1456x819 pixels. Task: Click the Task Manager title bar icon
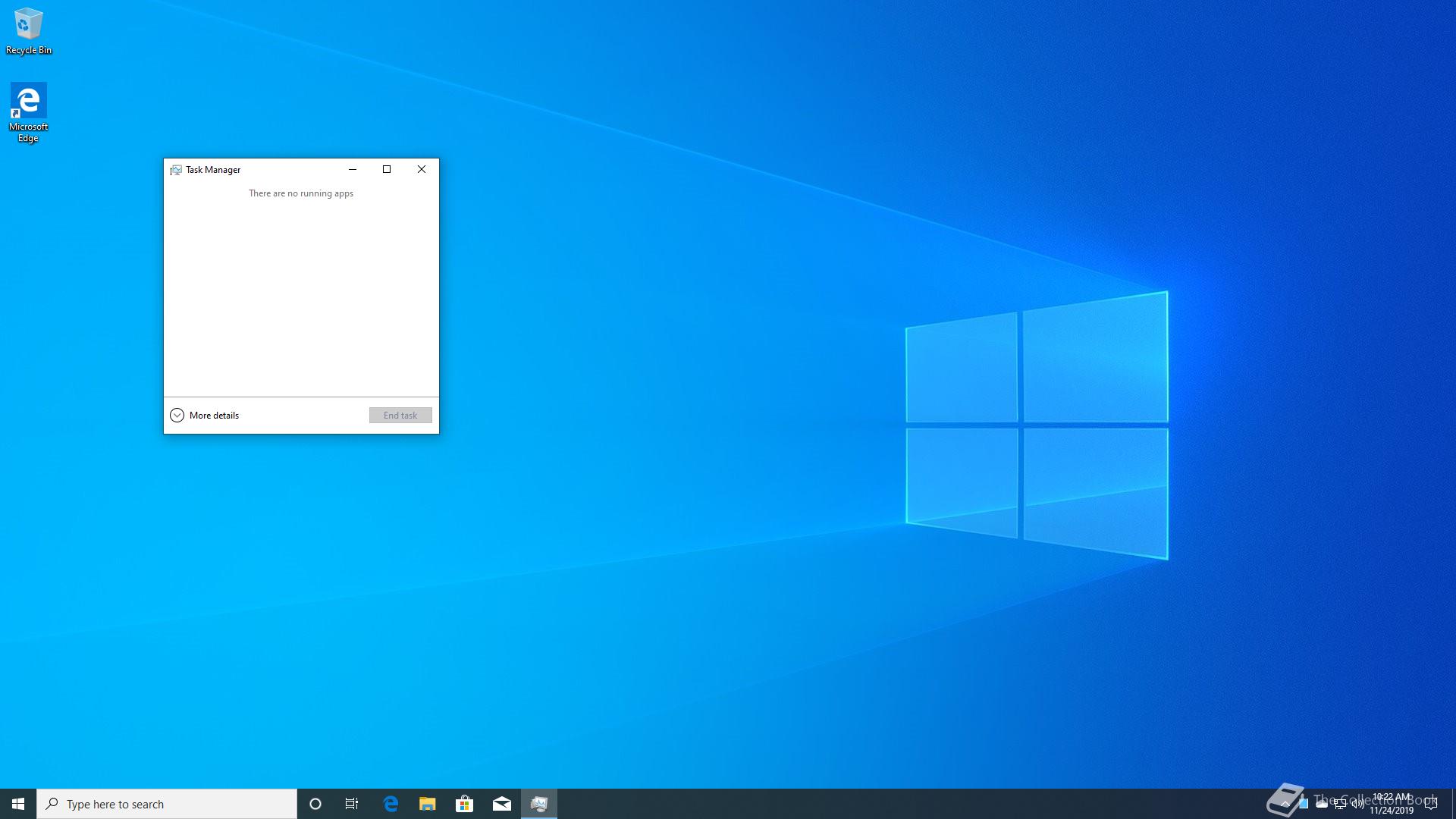pos(176,170)
